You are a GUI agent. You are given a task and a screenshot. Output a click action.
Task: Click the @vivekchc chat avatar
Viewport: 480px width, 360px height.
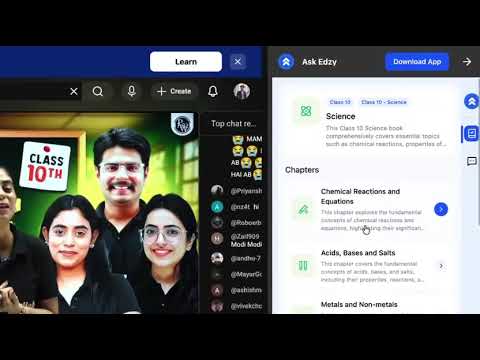pyautogui.click(x=217, y=306)
